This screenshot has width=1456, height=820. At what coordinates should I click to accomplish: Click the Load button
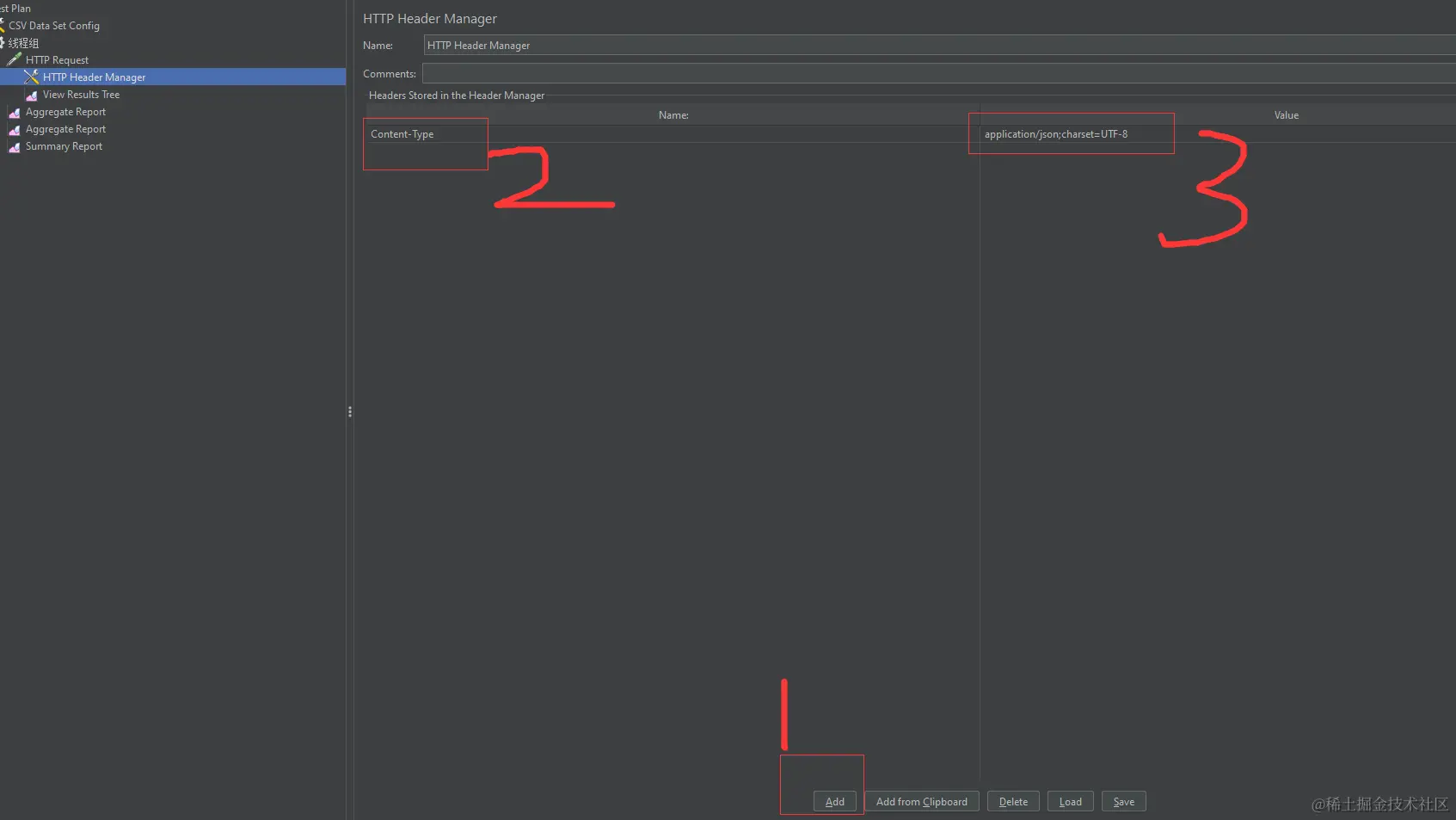point(1071,802)
